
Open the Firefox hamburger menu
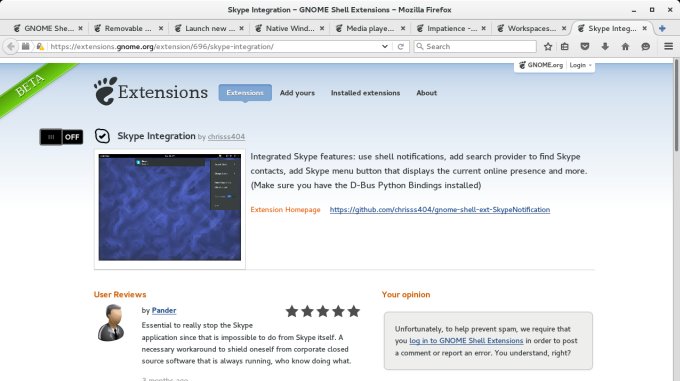pos(668,46)
